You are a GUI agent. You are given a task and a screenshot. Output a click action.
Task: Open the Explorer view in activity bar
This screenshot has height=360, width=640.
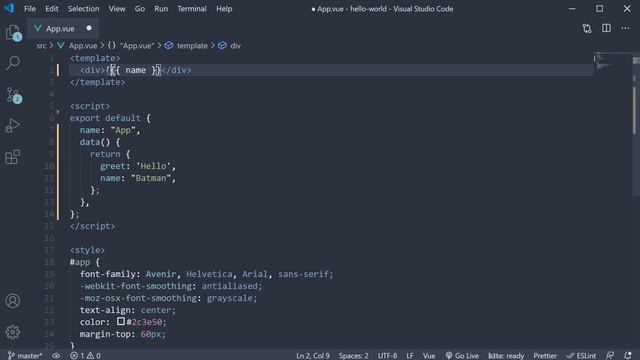point(13,33)
